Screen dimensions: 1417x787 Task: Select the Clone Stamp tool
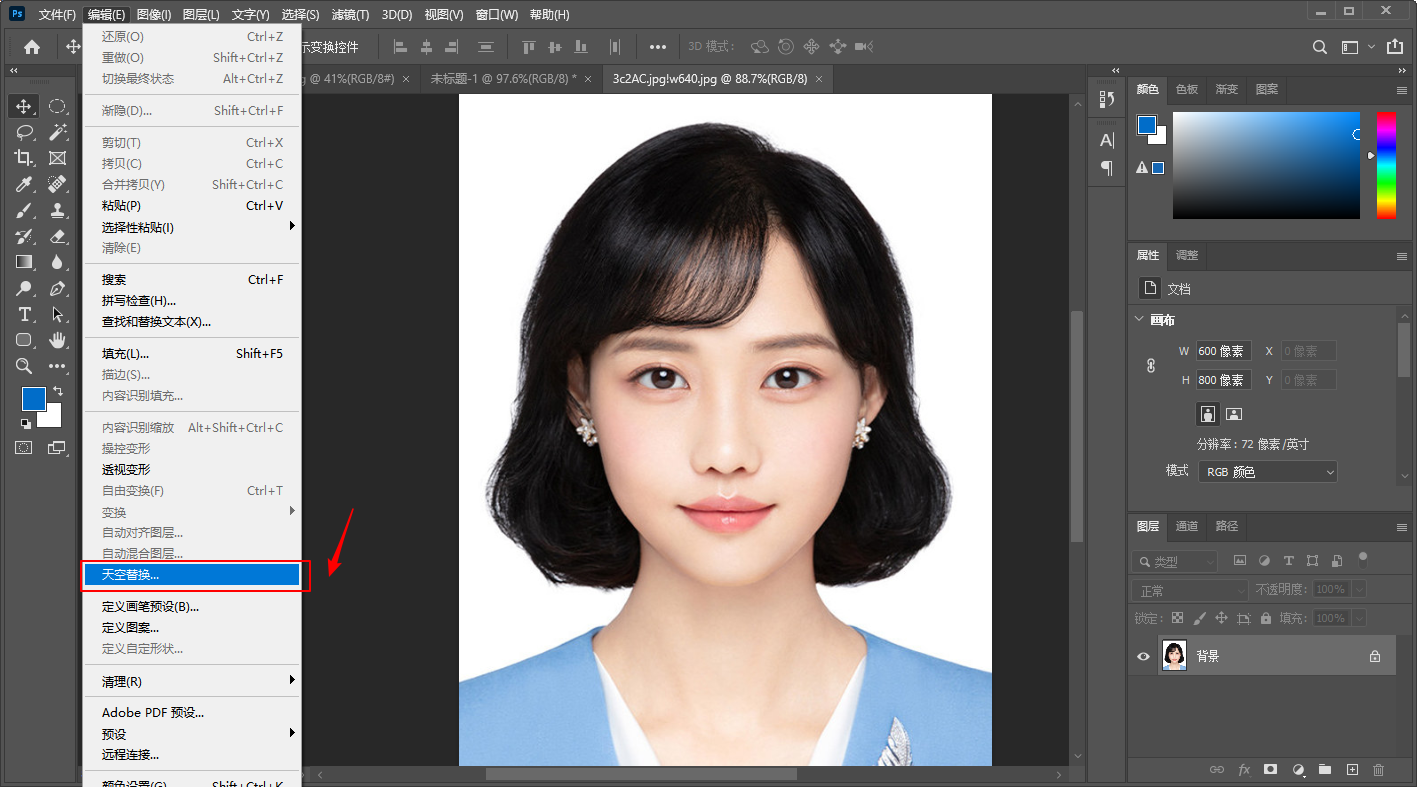point(58,210)
